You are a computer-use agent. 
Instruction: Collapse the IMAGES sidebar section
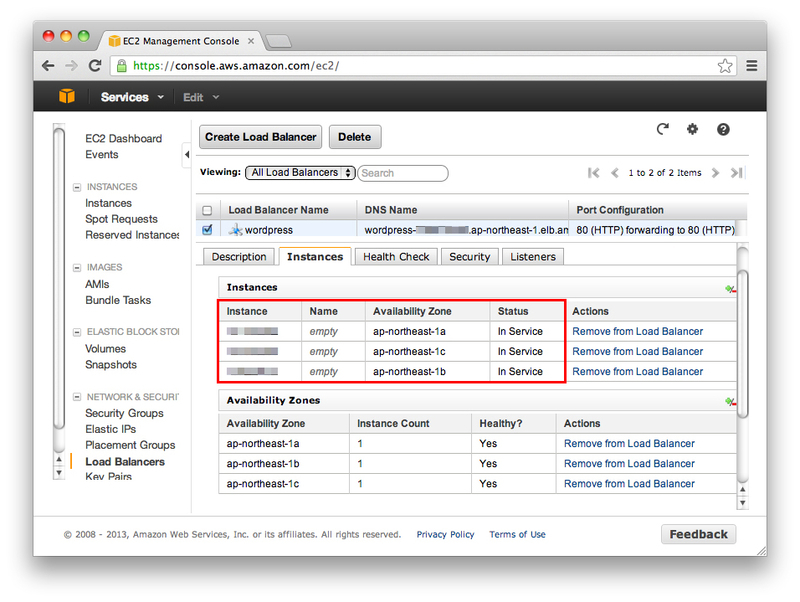pyautogui.click(x=77, y=268)
